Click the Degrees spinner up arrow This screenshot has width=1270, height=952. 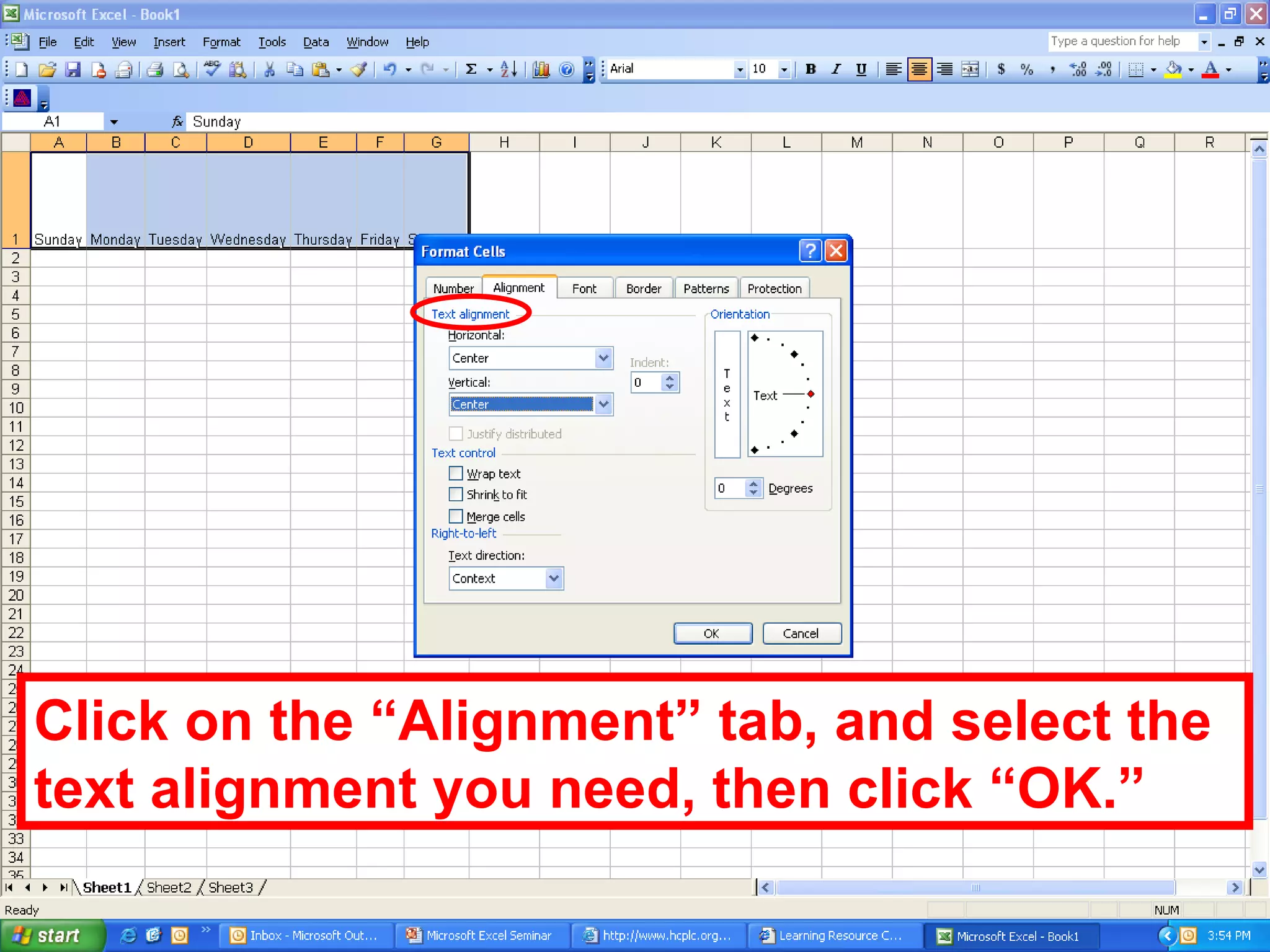pyautogui.click(x=753, y=483)
